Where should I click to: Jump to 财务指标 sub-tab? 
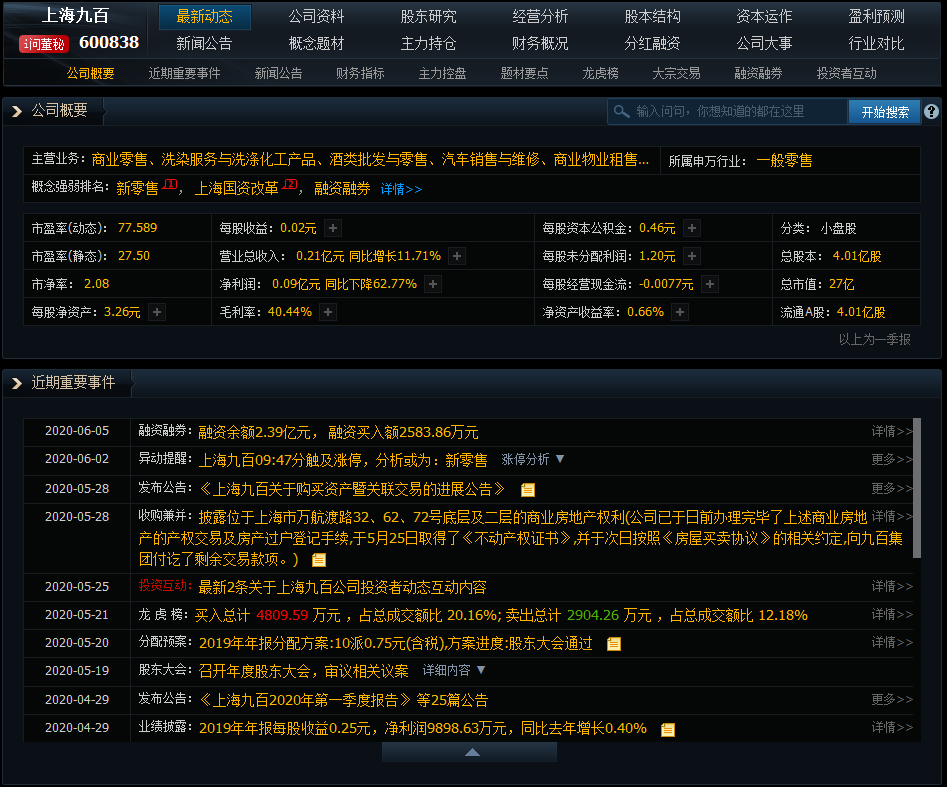pyautogui.click(x=360, y=74)
